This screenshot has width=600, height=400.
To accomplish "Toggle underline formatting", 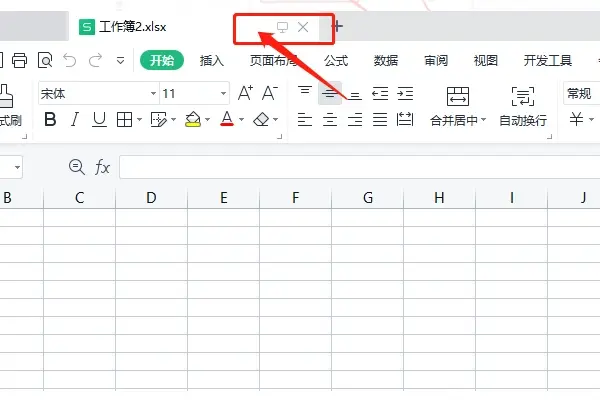I will point(99,120).
